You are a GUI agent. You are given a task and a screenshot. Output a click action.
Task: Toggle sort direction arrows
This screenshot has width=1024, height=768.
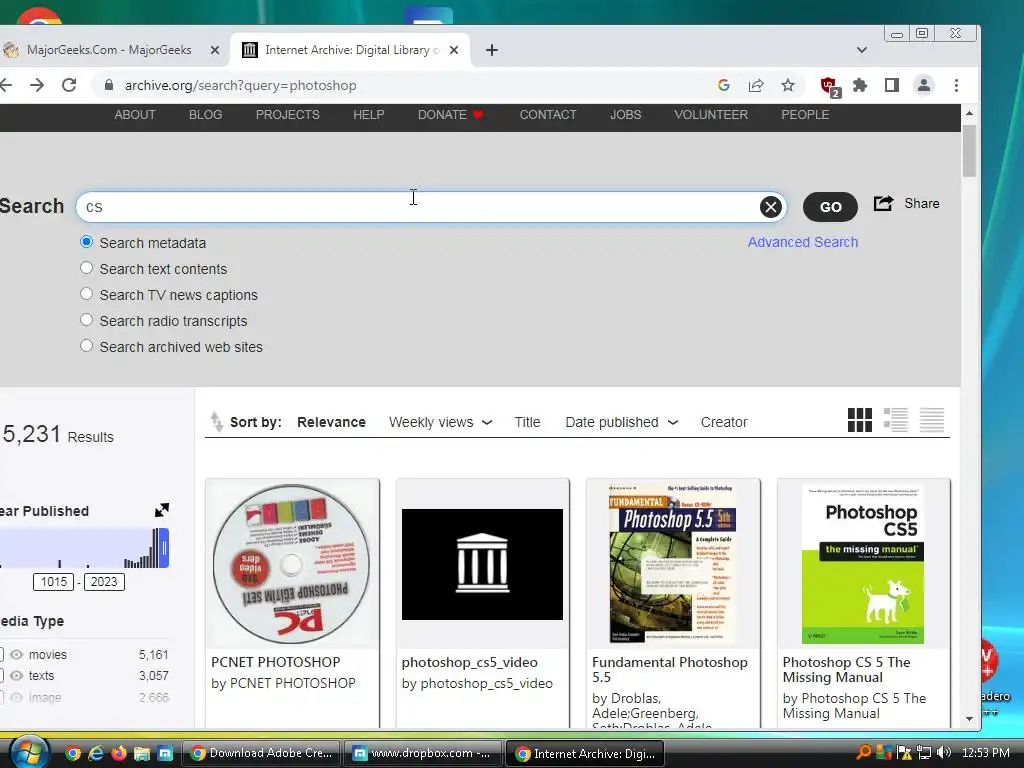pyautogui.click(x=216, y=422)
